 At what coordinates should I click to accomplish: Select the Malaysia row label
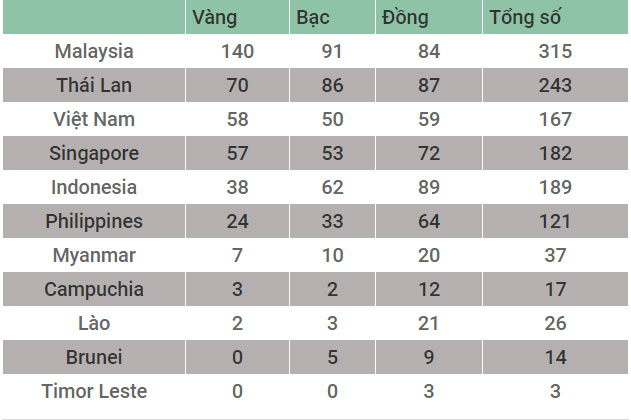pos(94,51)
